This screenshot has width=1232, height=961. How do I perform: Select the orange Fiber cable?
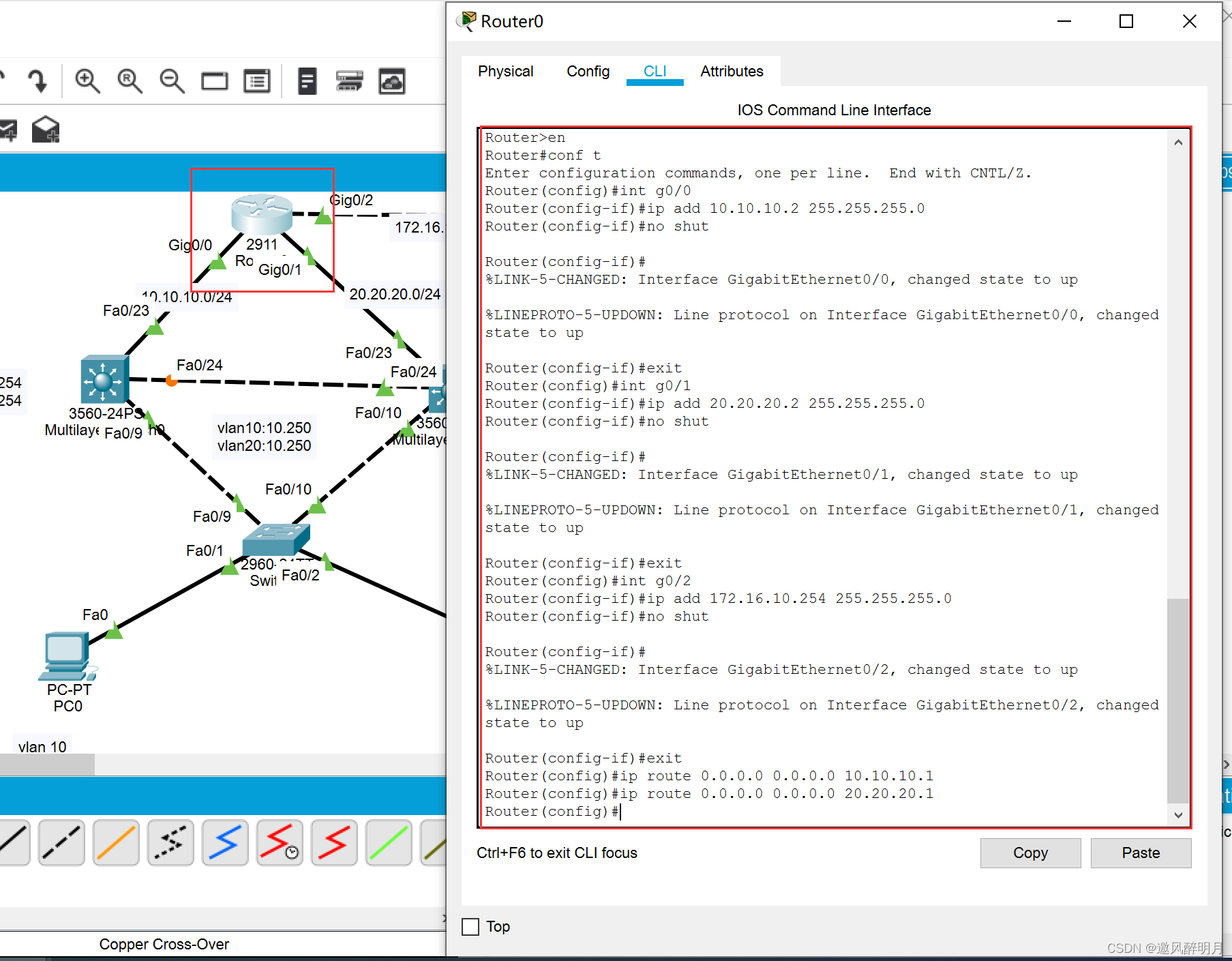[x=116, y=842]
